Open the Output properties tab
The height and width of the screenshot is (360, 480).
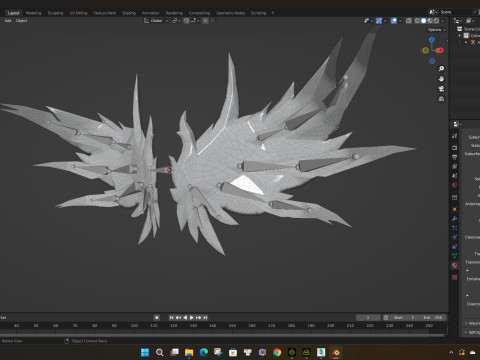coord(455,157)
